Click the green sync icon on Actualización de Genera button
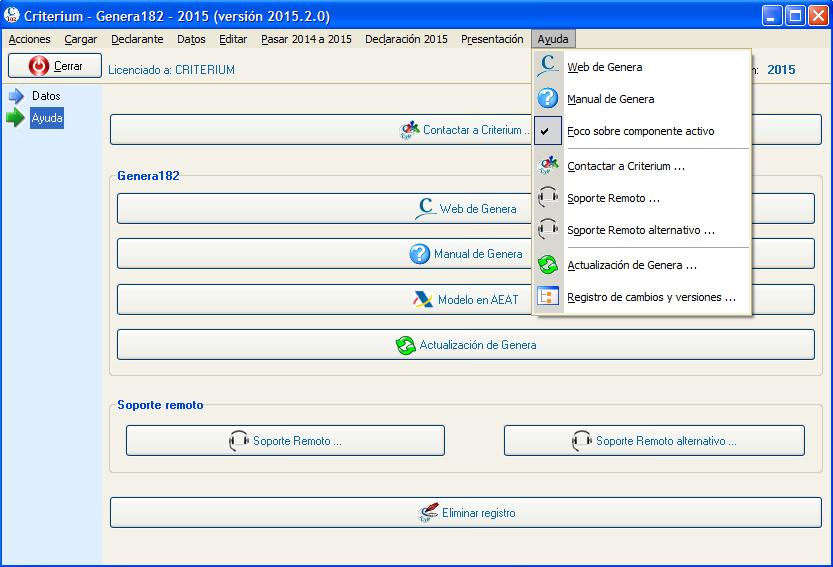 (406, 345)
